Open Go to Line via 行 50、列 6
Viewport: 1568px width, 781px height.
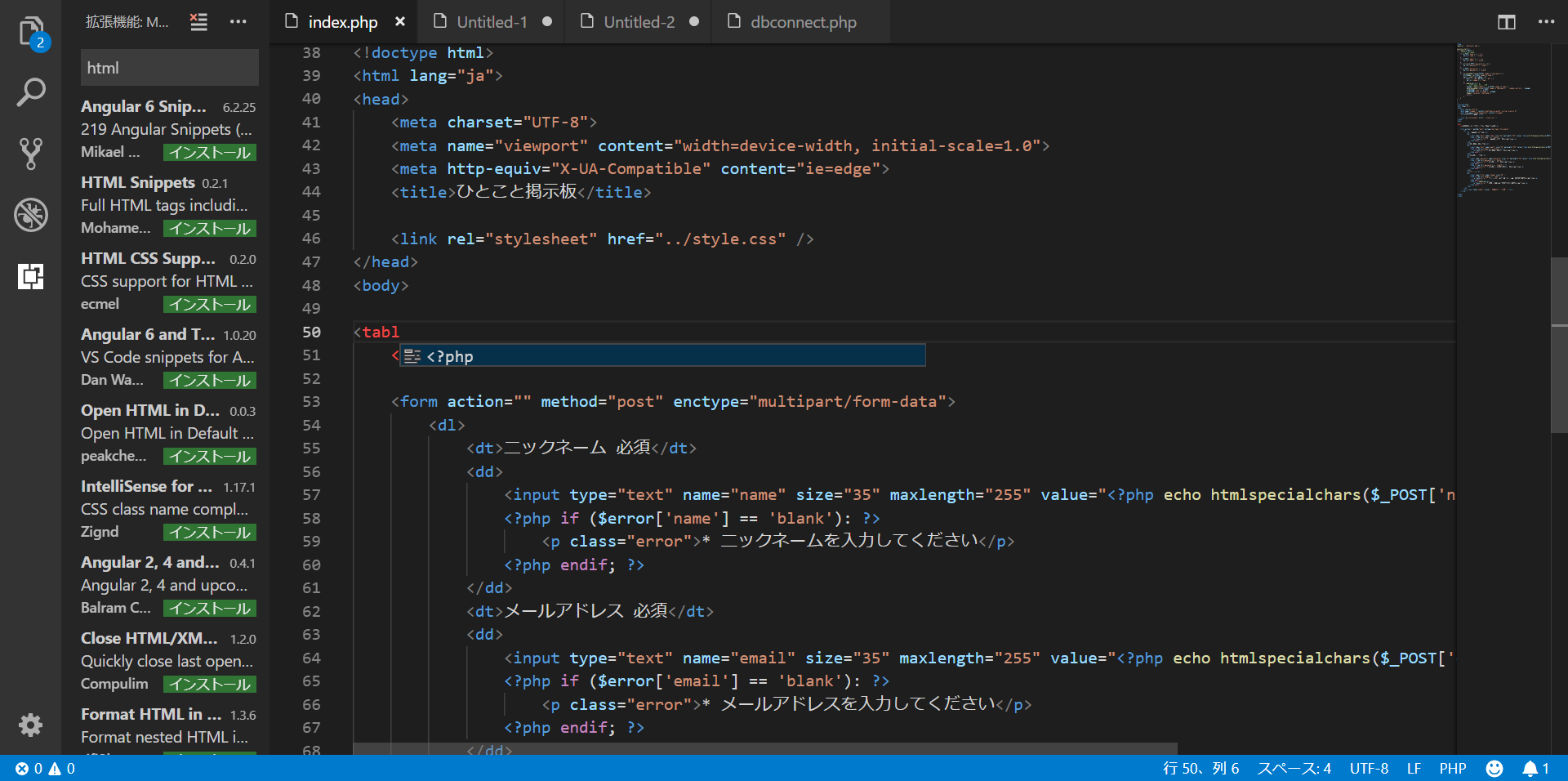[x=1200, y=768]
